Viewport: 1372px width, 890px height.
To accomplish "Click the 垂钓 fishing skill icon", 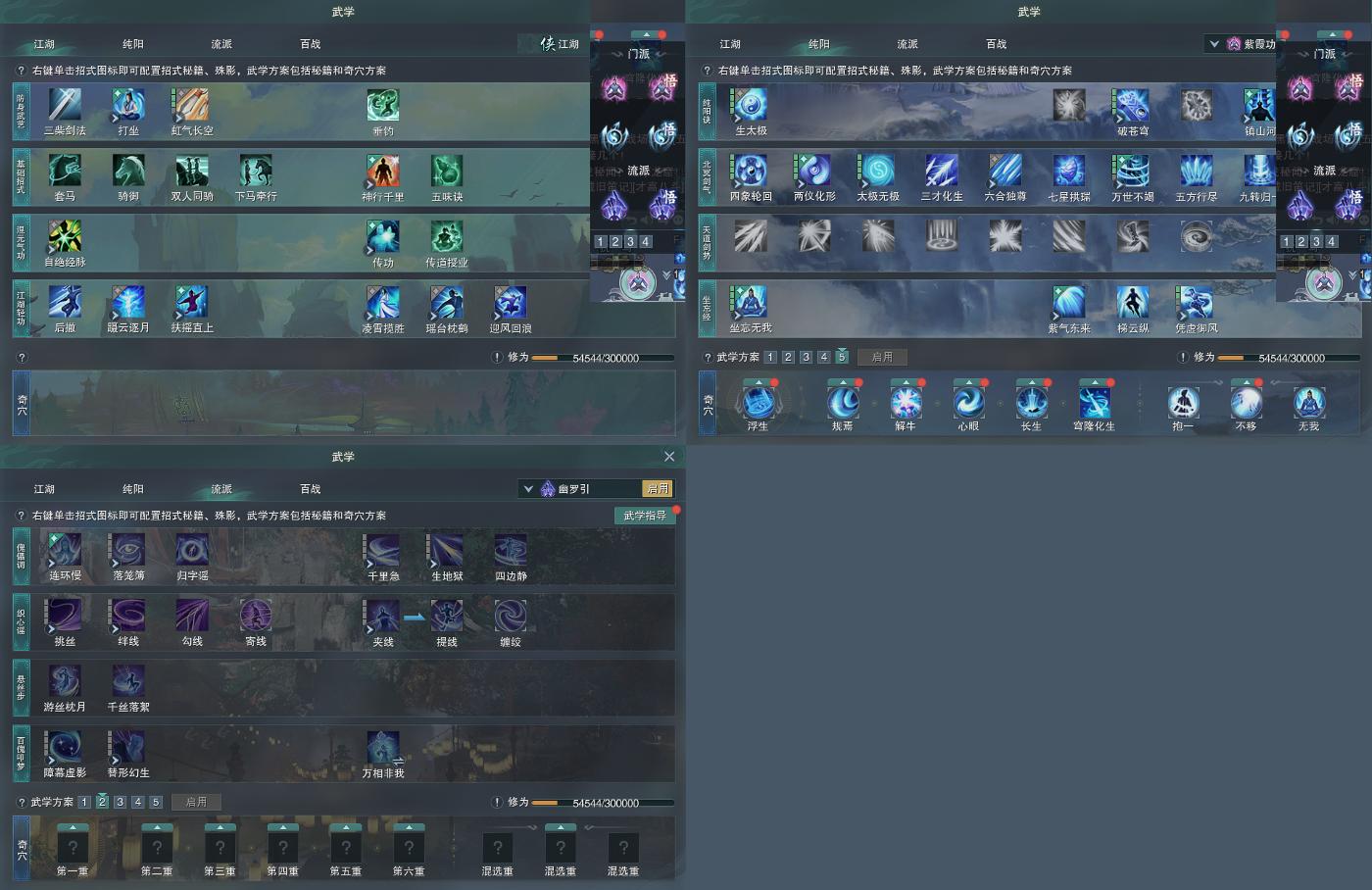I will [x=383, y=105].
